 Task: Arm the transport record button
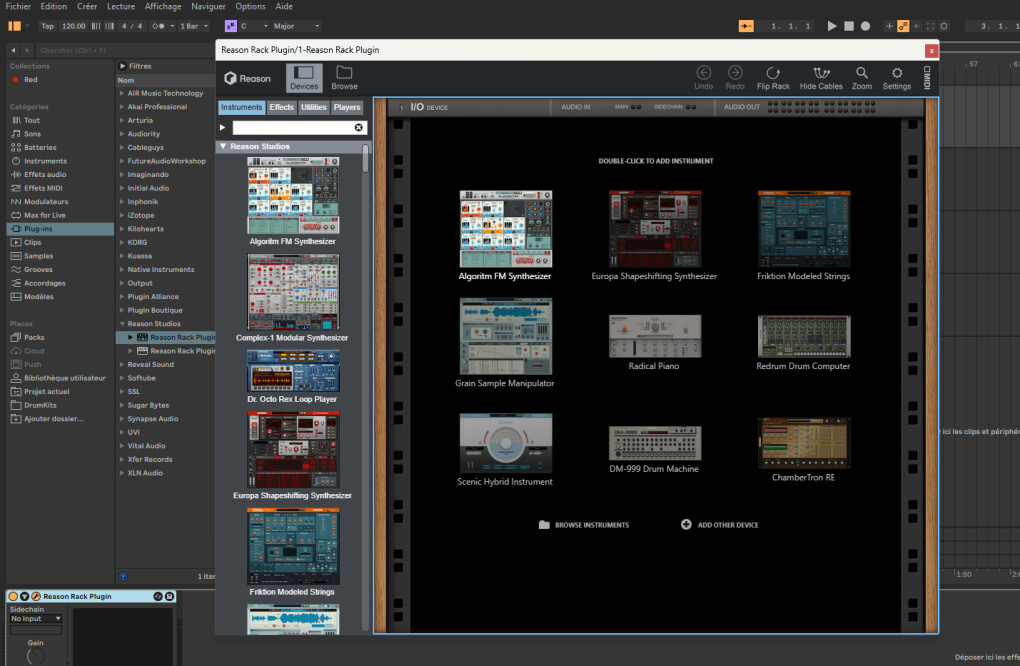coord(865,26)
